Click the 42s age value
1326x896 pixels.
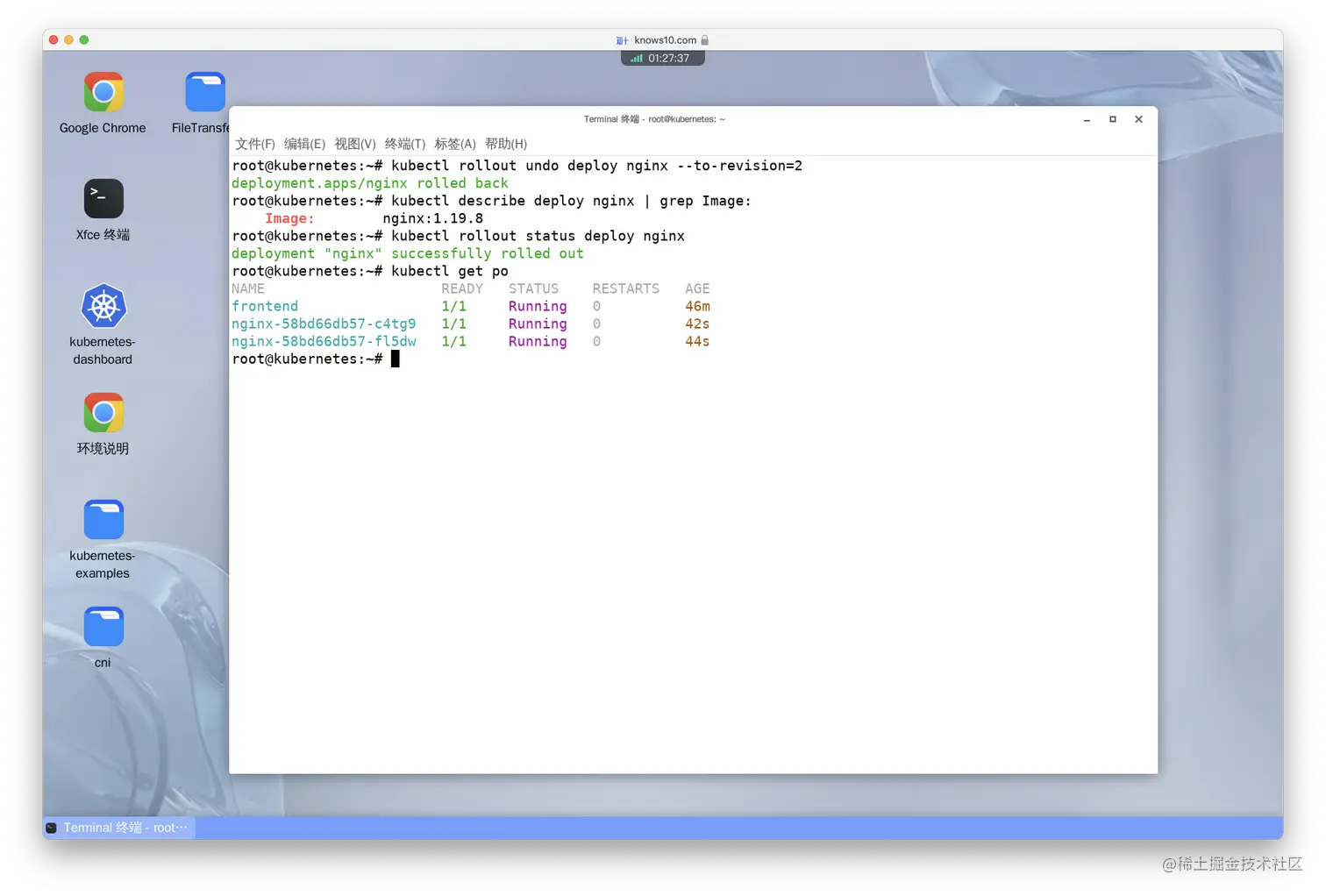[x=697, y=324]
